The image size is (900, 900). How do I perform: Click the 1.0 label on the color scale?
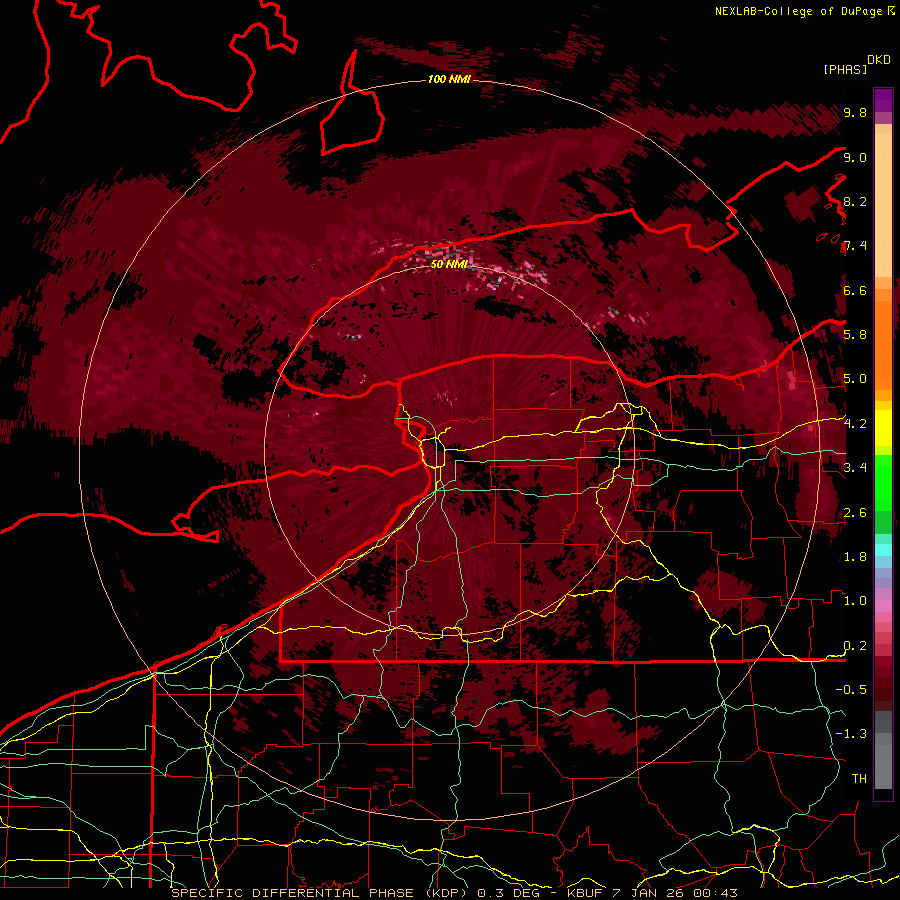(x=855, y=601)
